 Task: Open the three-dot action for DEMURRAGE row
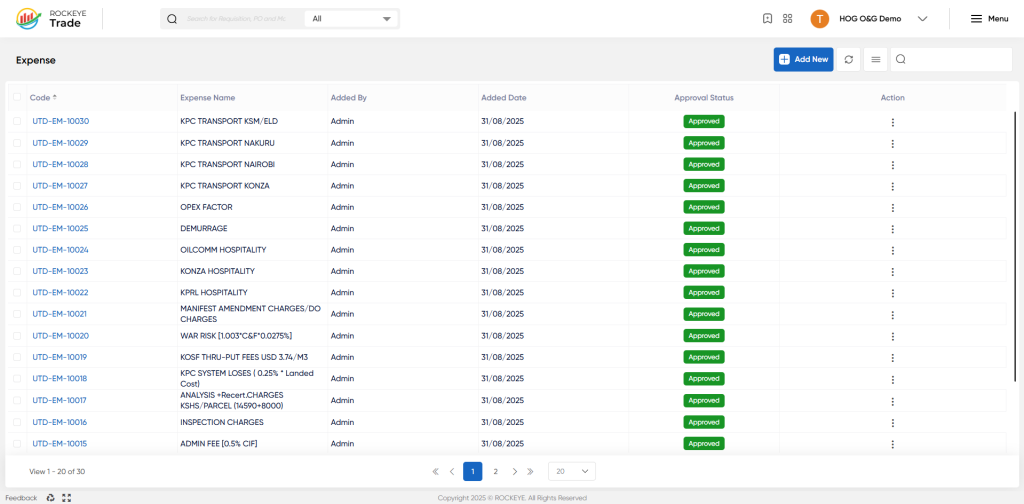(x=893, y=229)
